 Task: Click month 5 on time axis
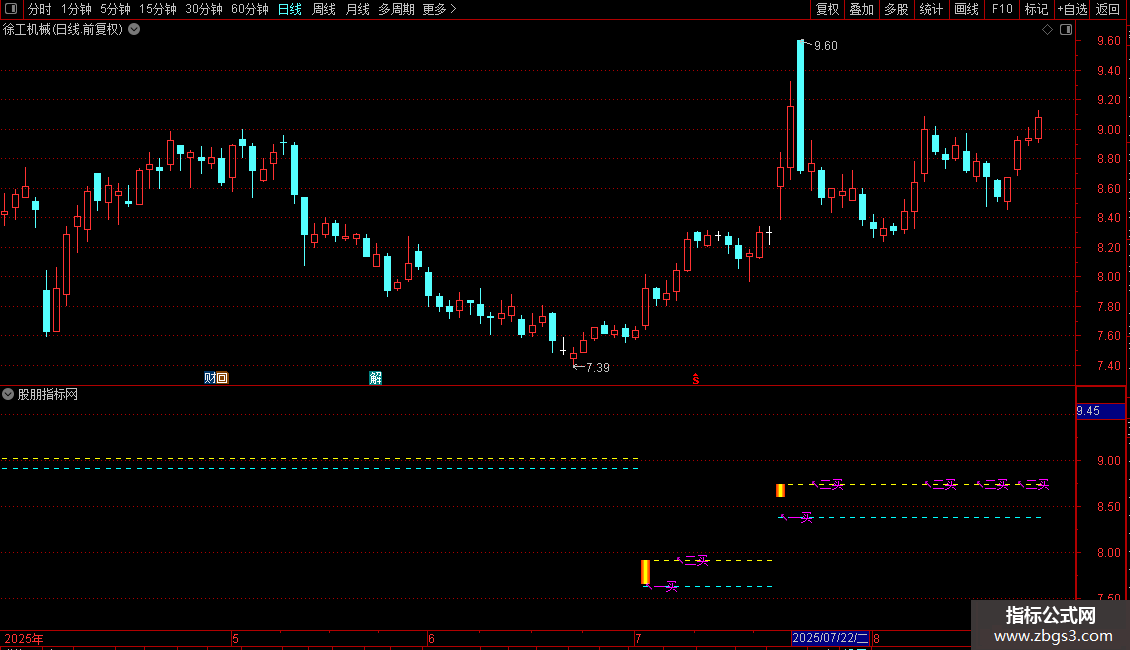coord(236,638)
